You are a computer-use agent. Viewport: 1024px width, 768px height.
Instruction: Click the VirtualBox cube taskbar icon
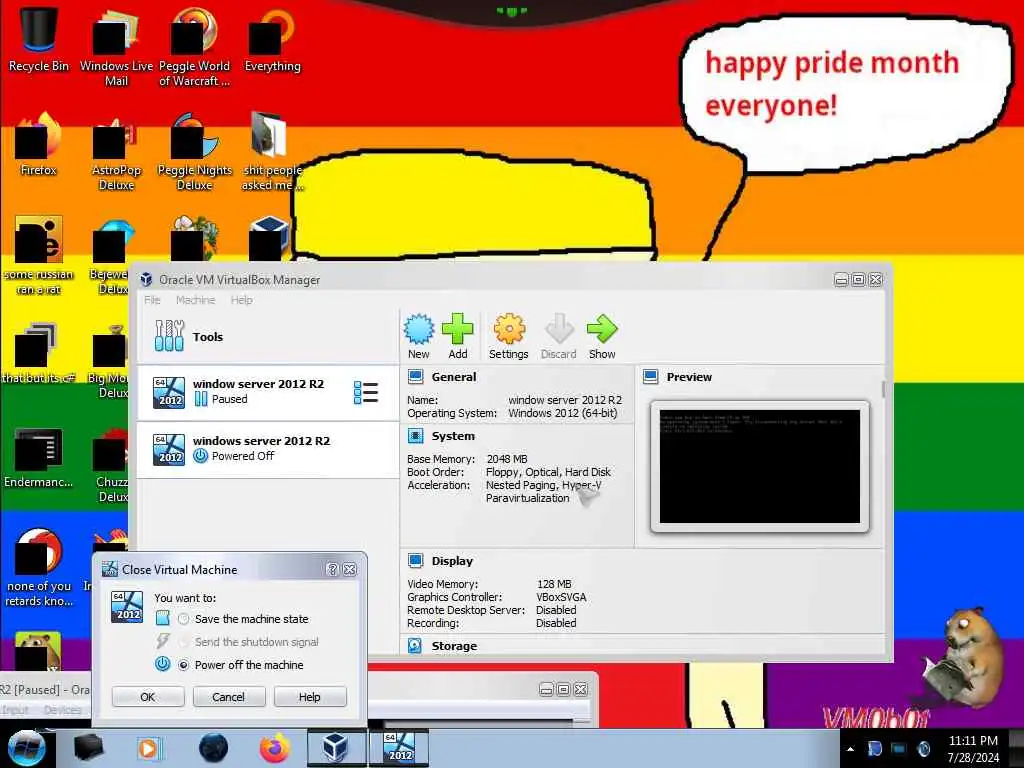tap(336, 748)
